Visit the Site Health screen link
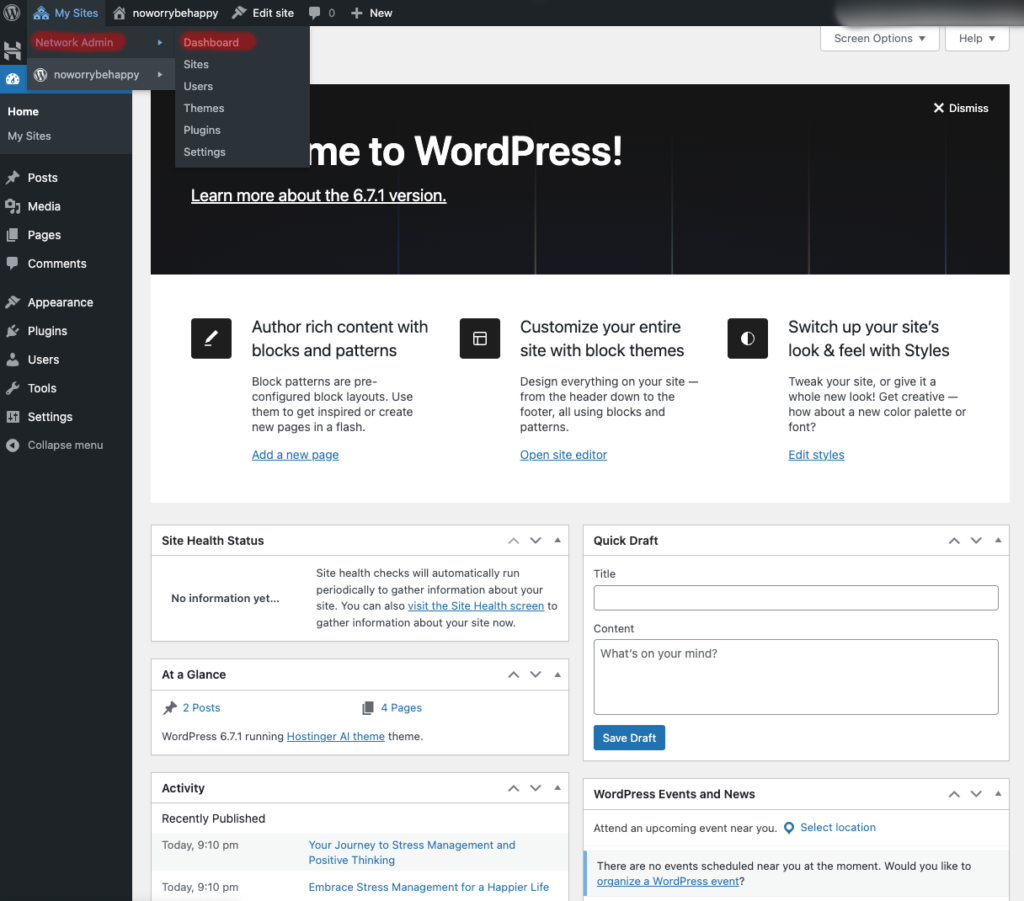Screen dimensions: 1024x901 click(476, 606)
